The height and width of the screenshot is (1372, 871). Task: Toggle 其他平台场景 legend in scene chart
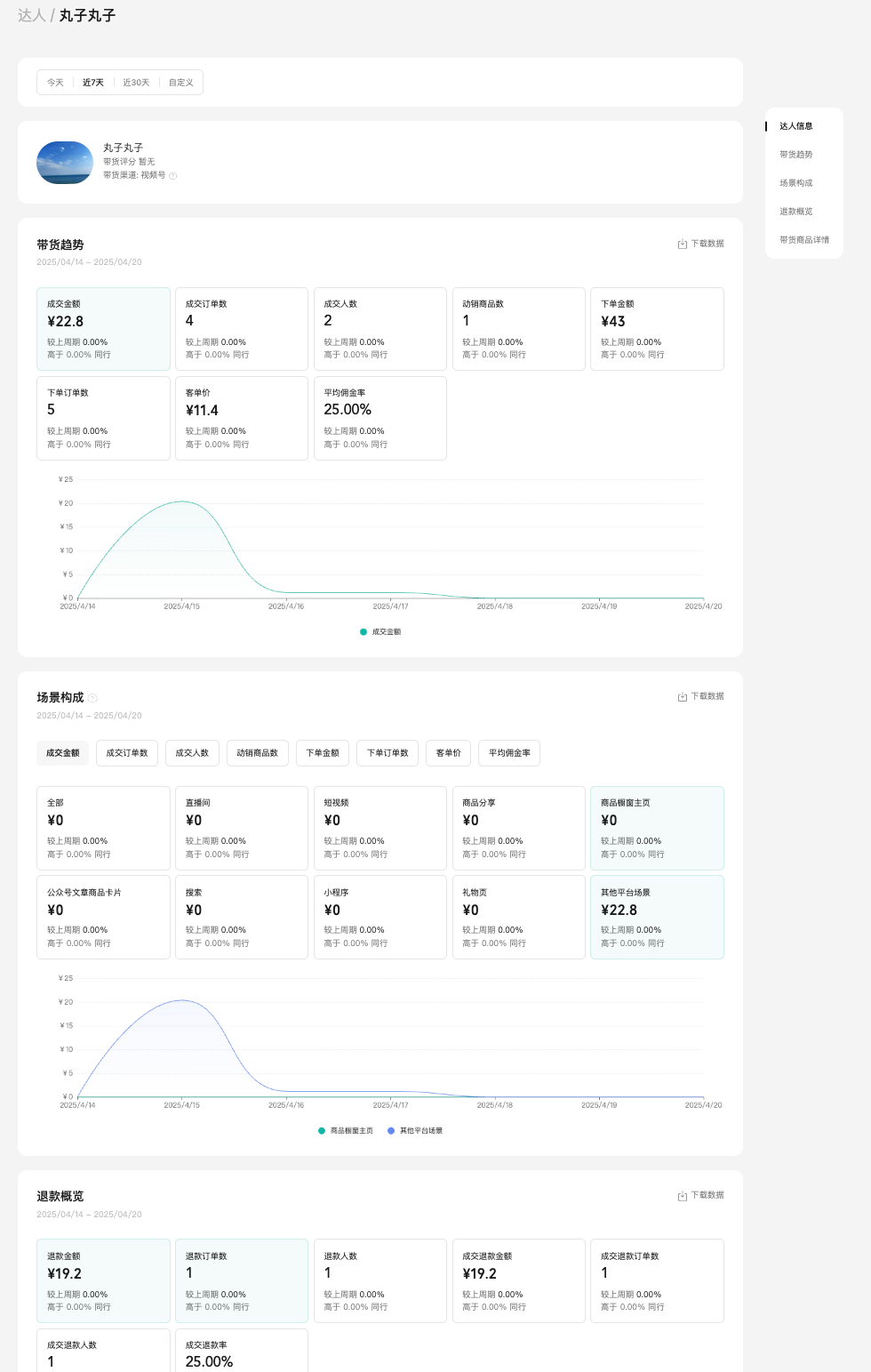coord(415,1130)
